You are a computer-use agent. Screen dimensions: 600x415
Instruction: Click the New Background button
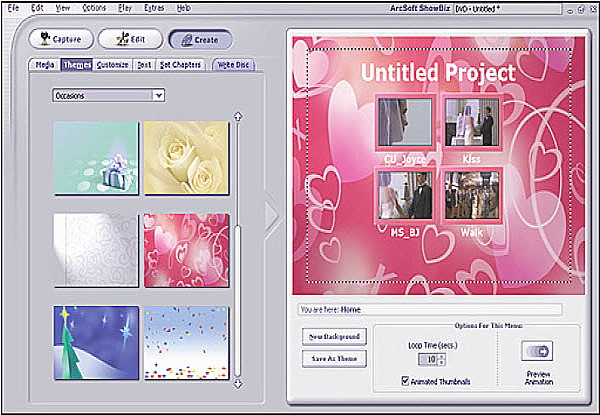(x=336, y=335)
